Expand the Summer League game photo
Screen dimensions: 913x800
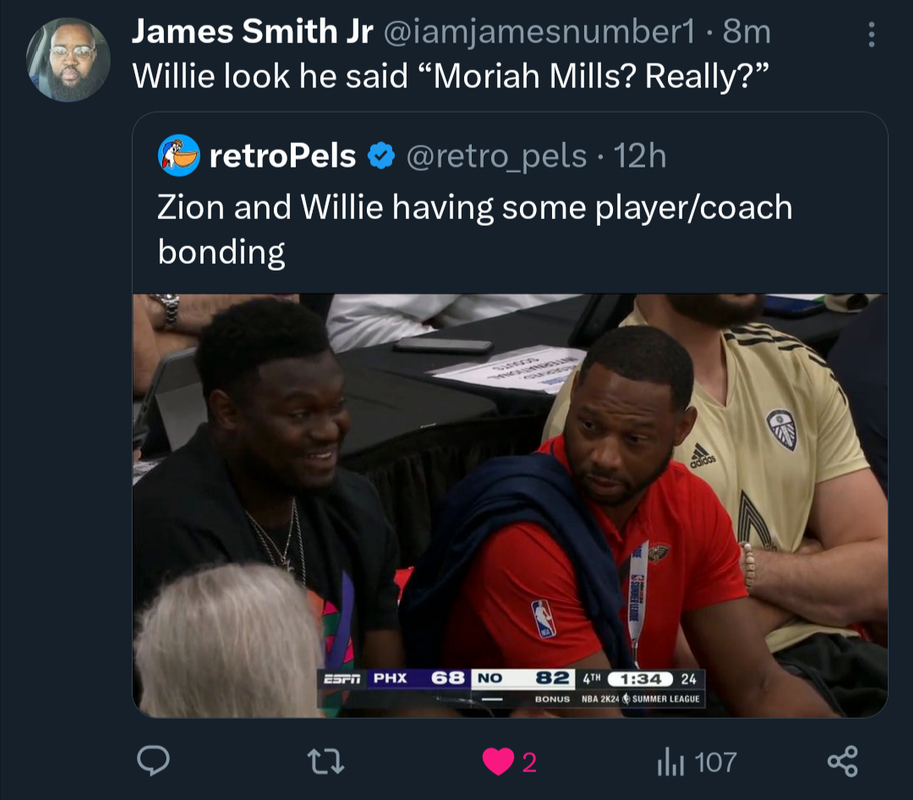tap(510, 505)
